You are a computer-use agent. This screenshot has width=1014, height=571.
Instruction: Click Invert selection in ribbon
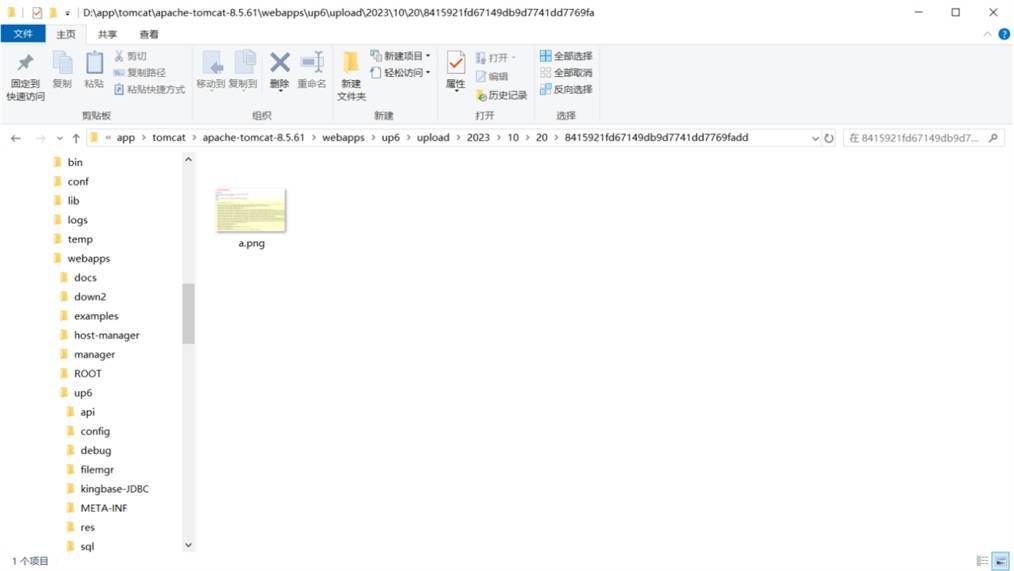pyautogui.click(x=566, y=89)
